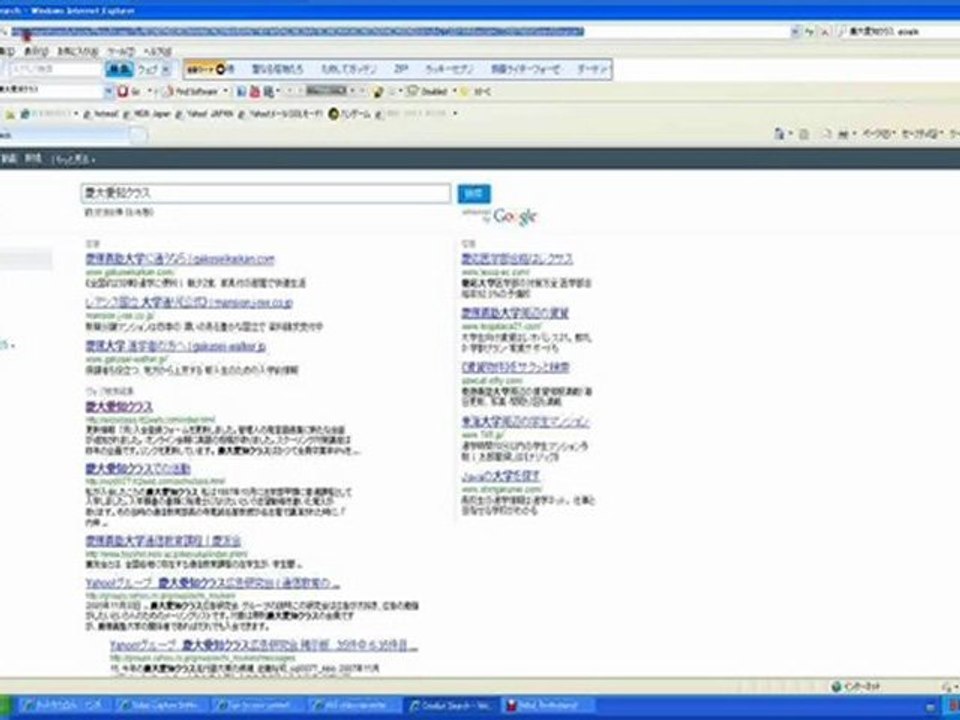Click the page search field containing 慶大愛知クラス
Viewport: 960px width, 720px height.
click(x=266, y=193)
